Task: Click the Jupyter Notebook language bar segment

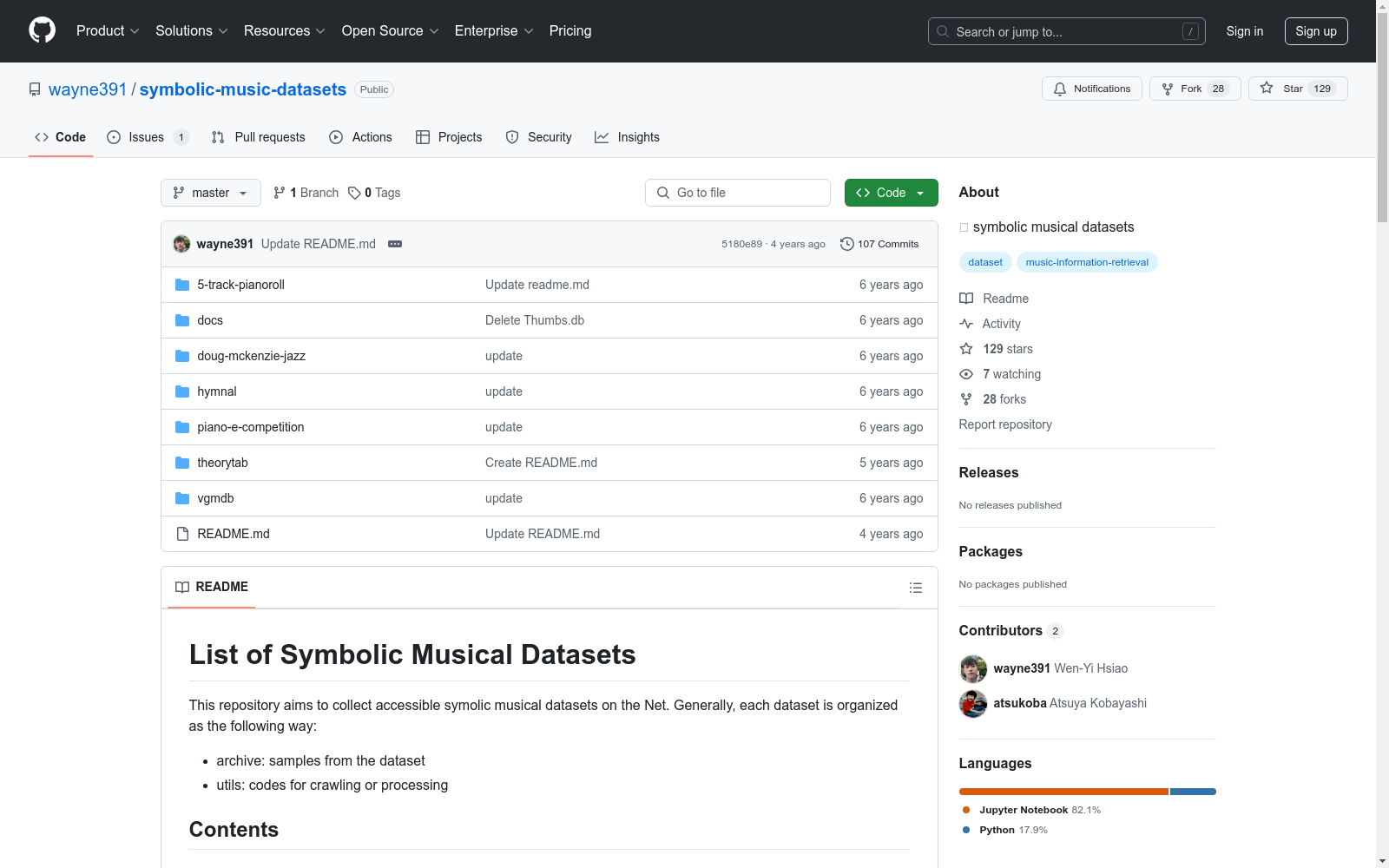Action: [1064, 792]
